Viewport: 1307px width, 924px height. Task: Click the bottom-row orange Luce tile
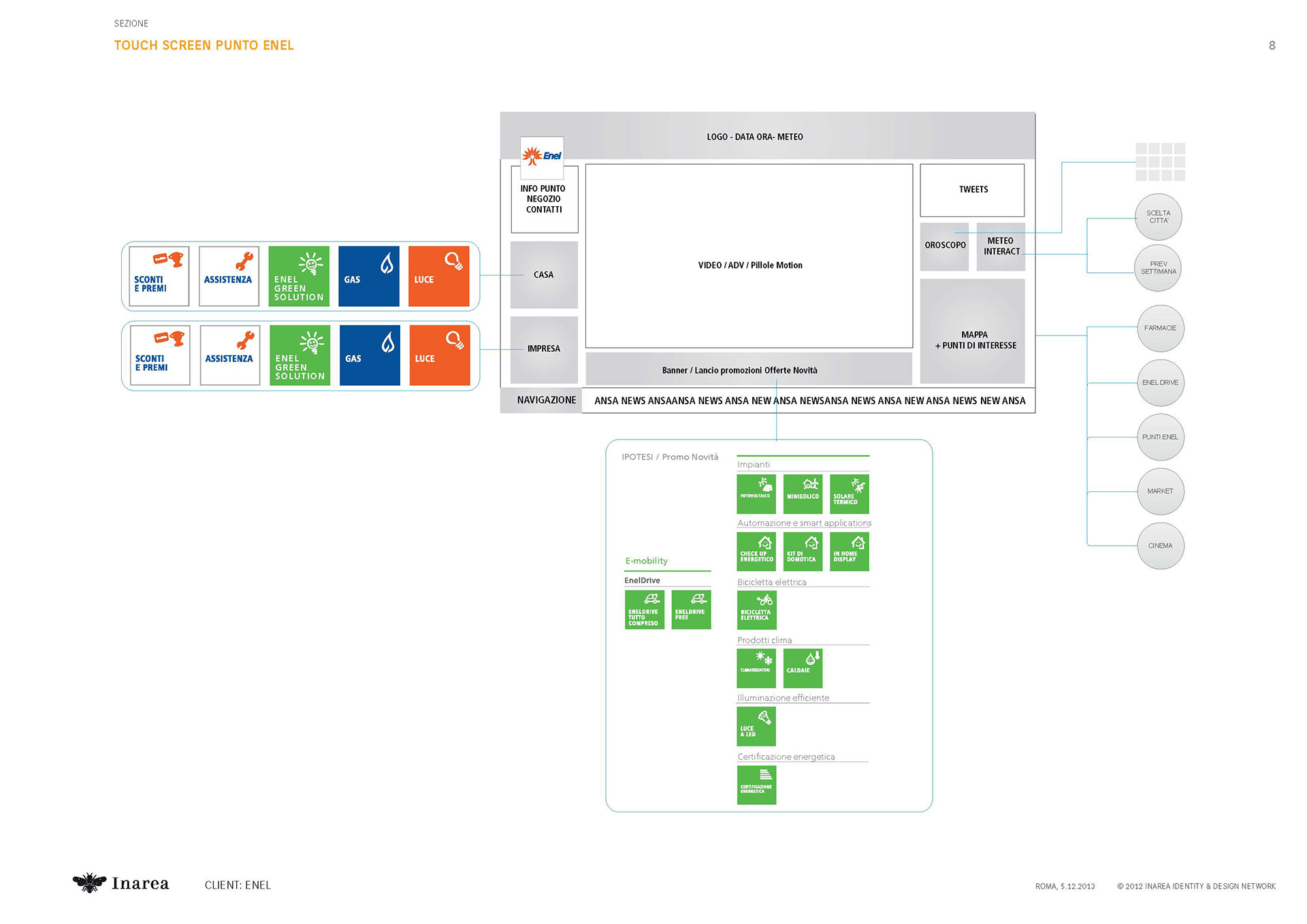[x=439, y=355]
